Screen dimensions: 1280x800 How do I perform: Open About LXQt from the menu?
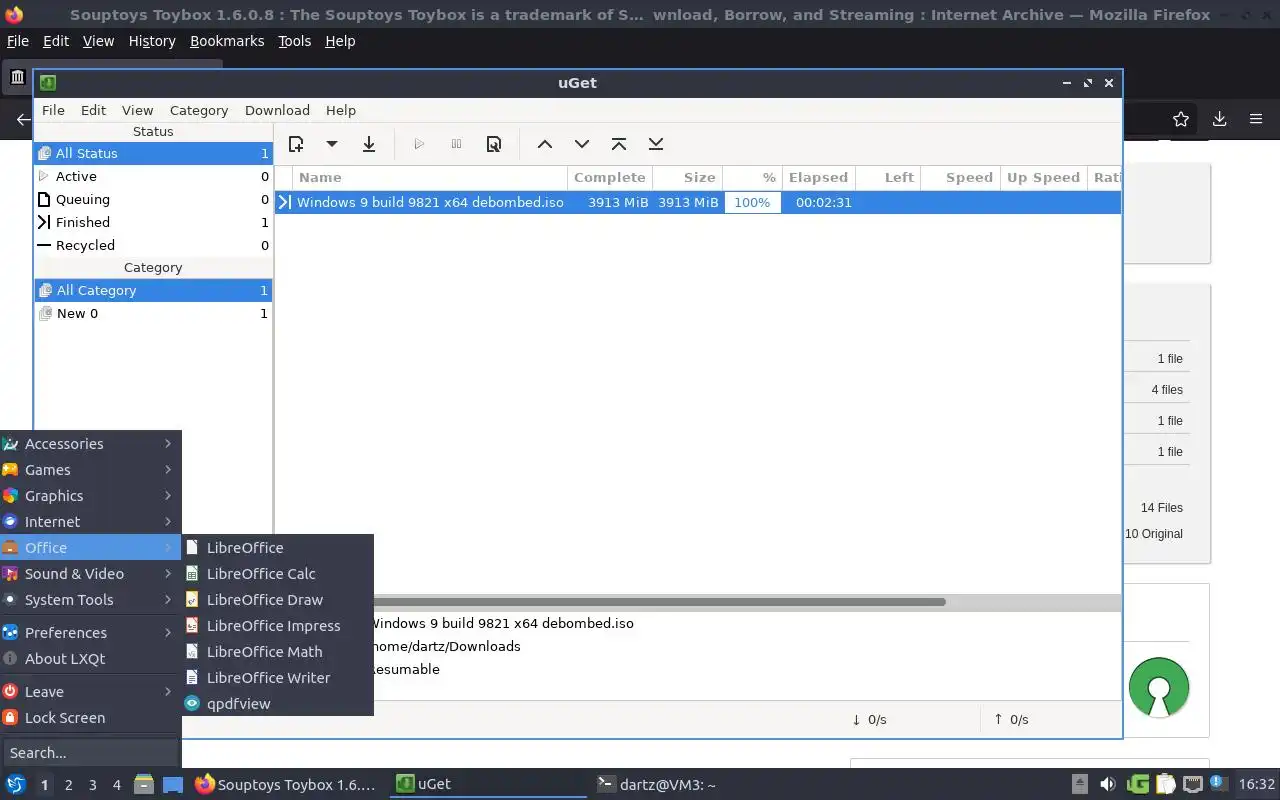[x=90, y=659]
